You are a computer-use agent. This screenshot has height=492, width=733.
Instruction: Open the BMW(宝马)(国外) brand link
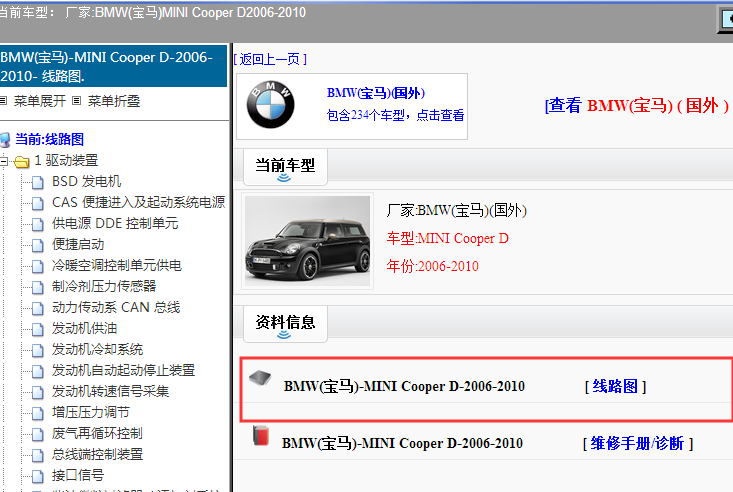(x=376, y=93)
